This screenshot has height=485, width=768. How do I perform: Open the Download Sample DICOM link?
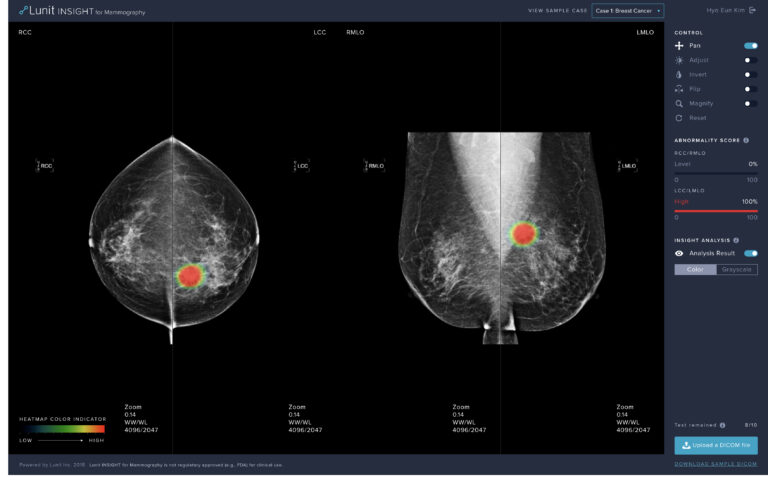(716, 465)
